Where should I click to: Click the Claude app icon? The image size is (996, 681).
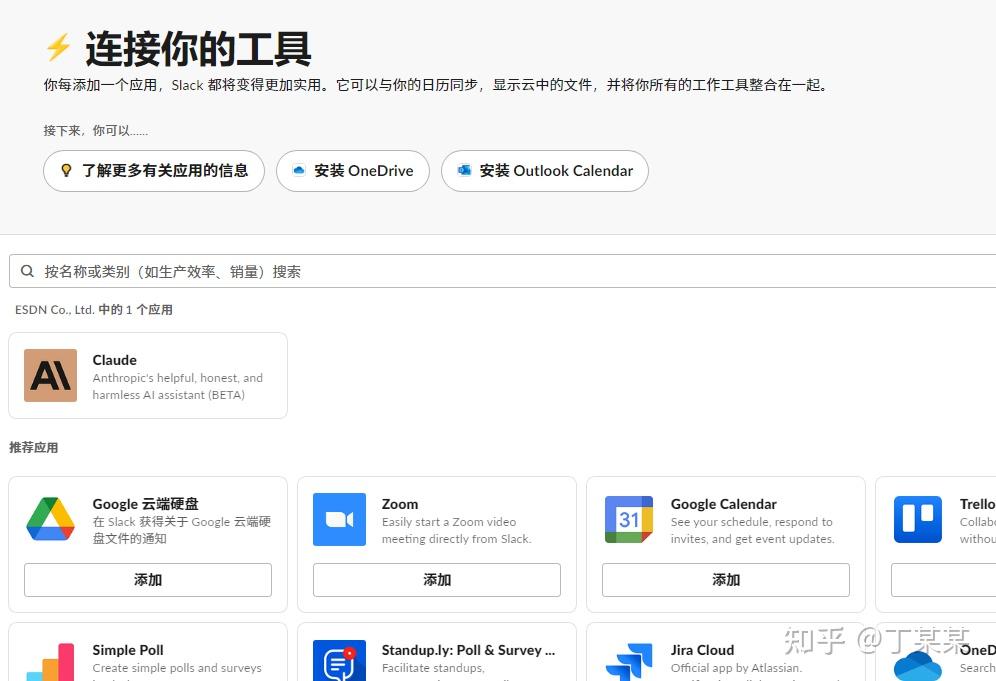50,375
